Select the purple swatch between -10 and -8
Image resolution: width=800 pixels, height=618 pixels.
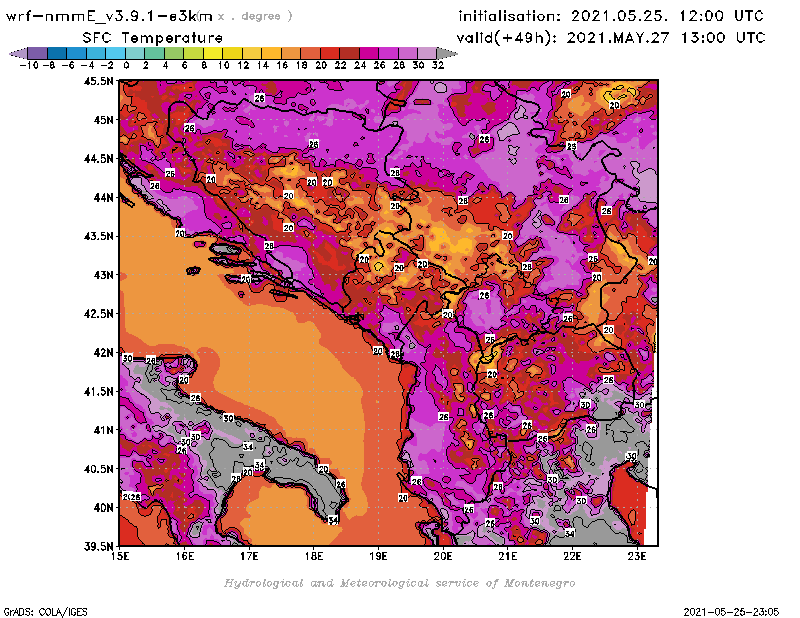36,53
